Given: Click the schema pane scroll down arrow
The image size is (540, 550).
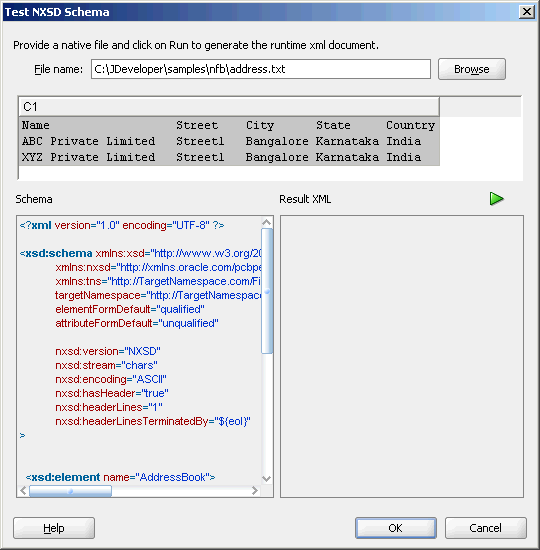Looking at the screenshot, I should (x=267, y=478).
